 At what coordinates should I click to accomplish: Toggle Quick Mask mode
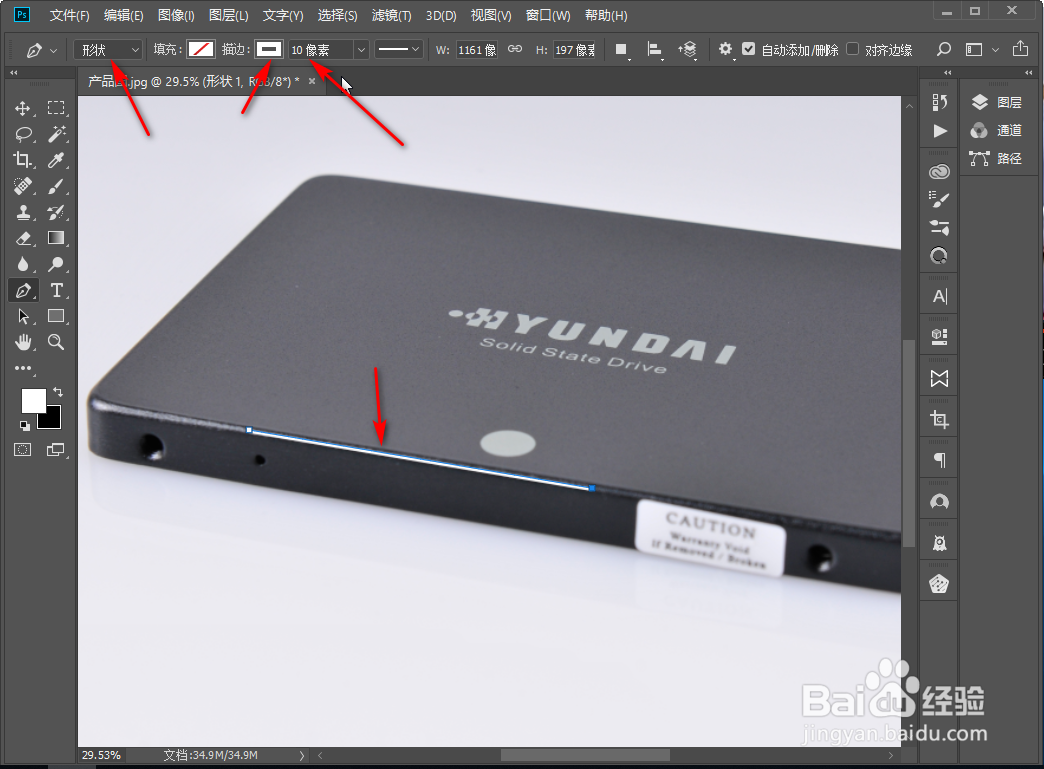click(x=23, y=450)
